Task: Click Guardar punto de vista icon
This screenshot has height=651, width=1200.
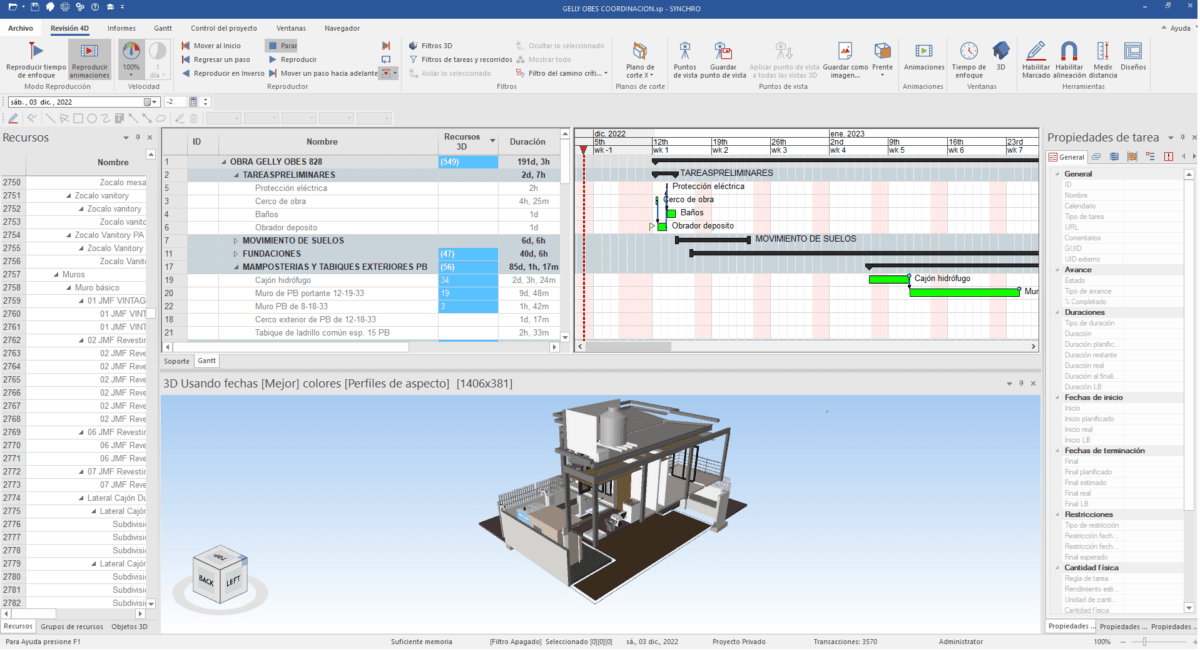Action: 725,51
